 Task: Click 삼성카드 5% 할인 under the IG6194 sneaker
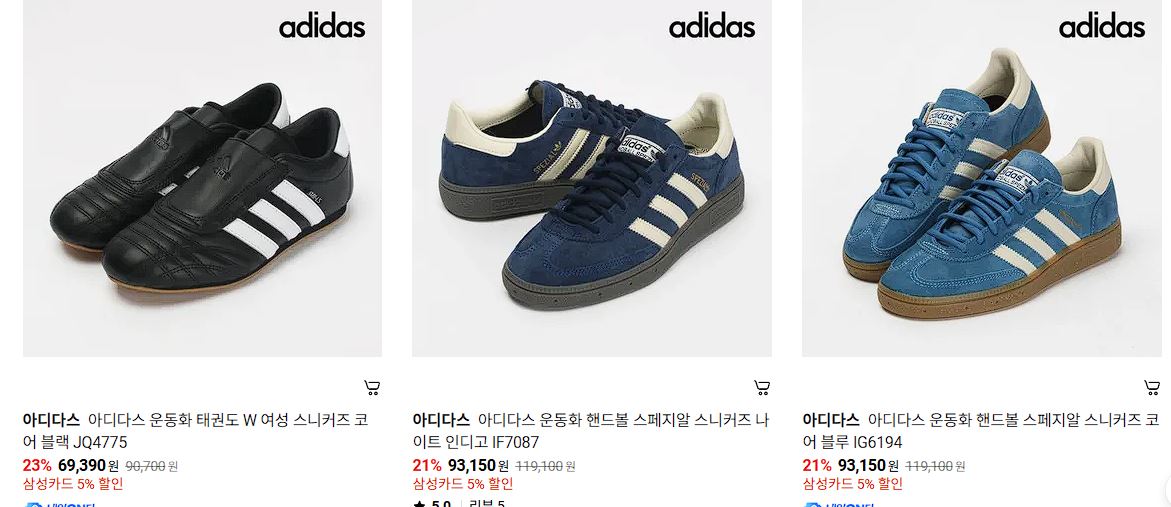(852, 484)
